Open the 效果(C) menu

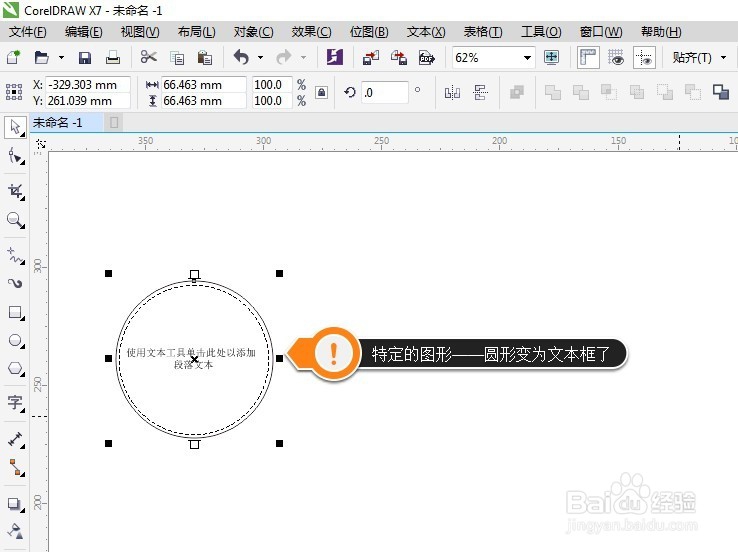pos(311,32)
